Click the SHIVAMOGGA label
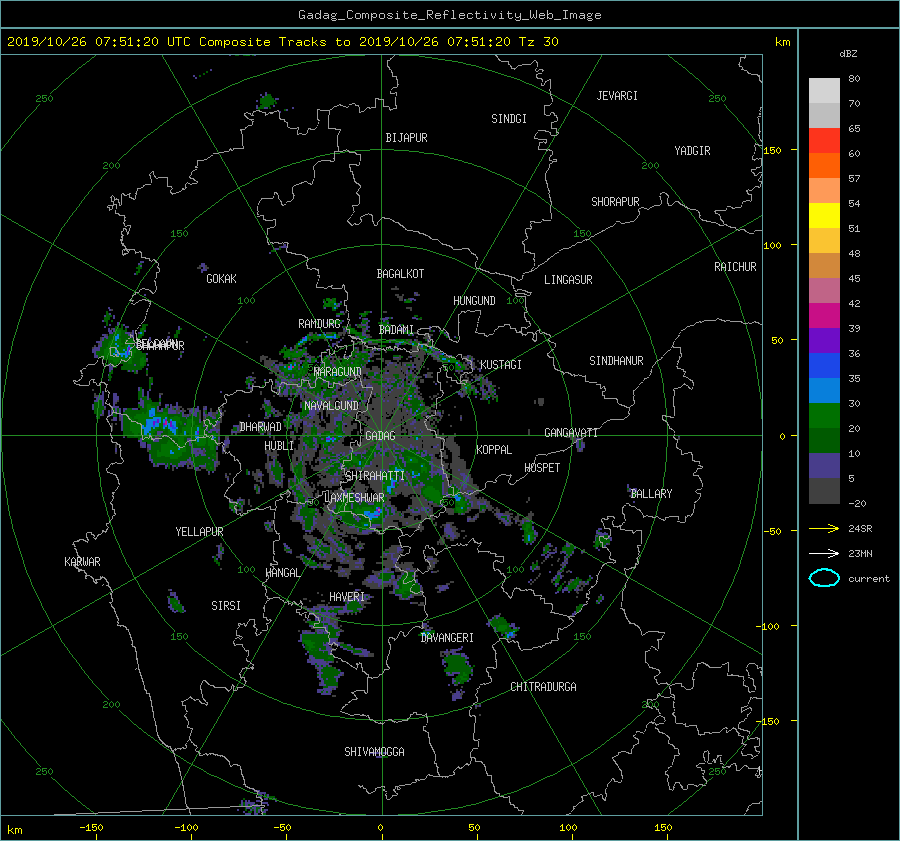 [374, 752]
